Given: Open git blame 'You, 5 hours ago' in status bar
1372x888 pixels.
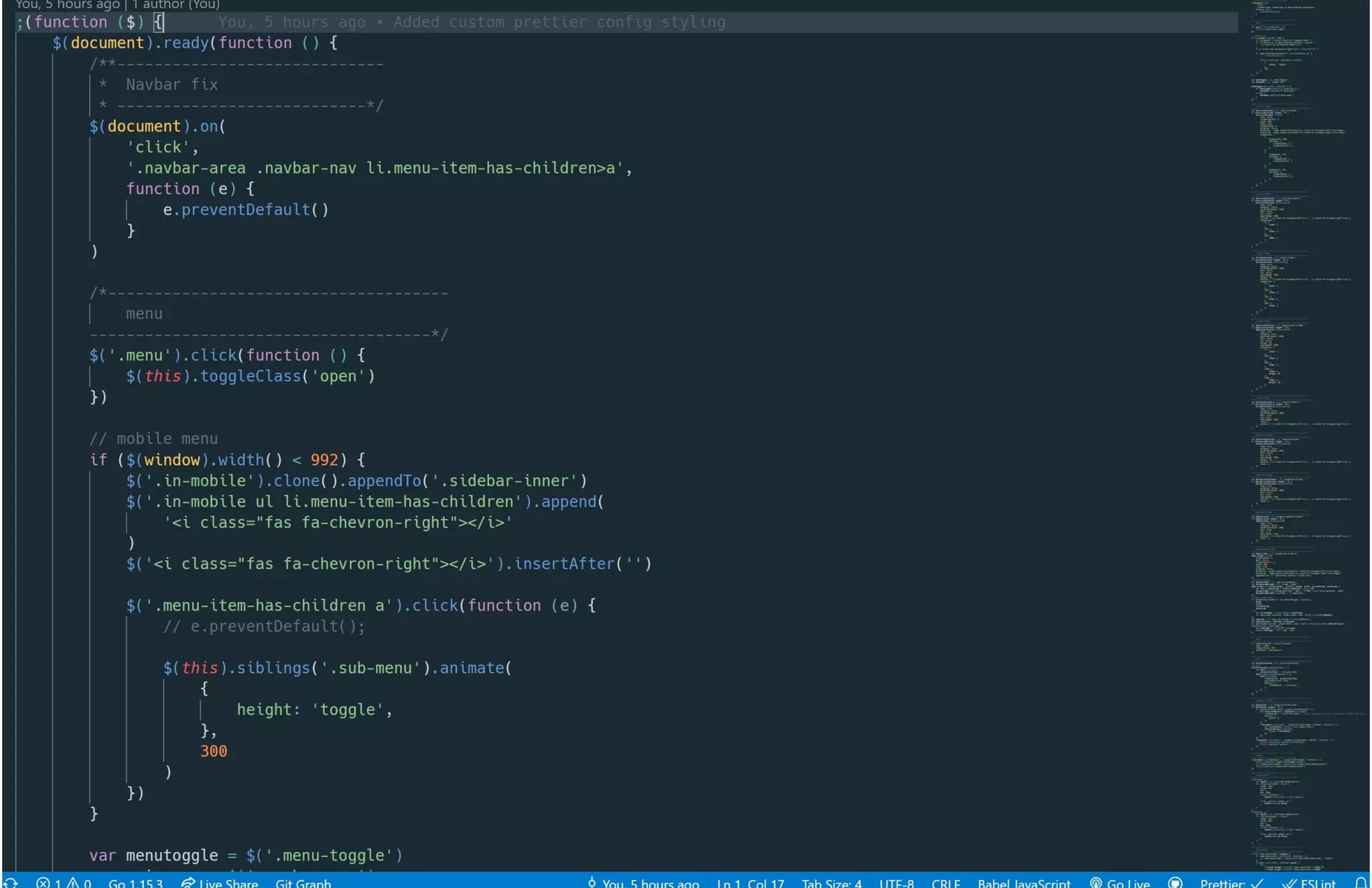Looking at the screenshot, I should pyautogui.click(x=643, y=883).
